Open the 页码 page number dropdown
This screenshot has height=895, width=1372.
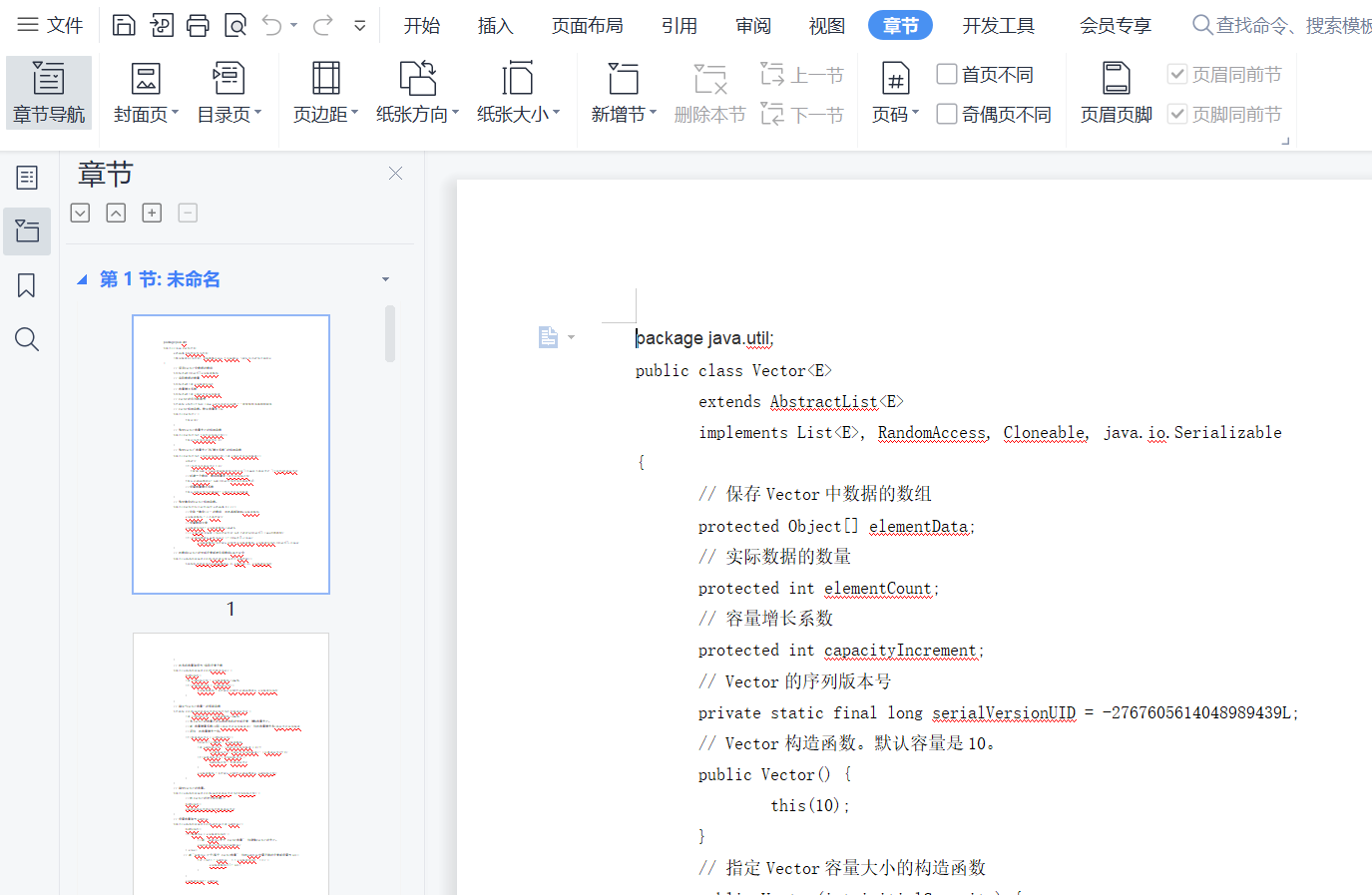pyautogui.click(x=895, y=93)
